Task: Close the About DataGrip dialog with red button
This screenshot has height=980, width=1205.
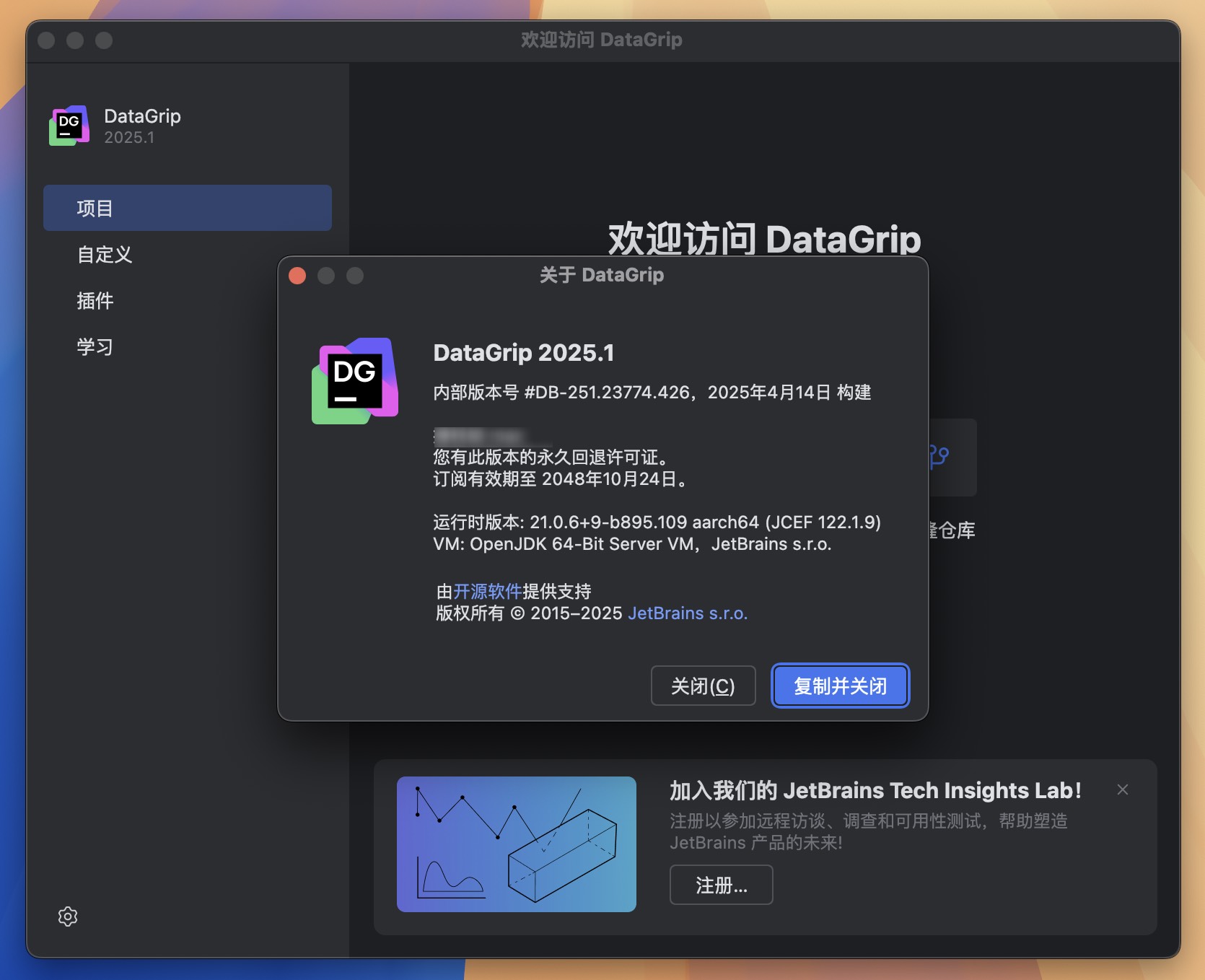Action: [x=297, y=276]
